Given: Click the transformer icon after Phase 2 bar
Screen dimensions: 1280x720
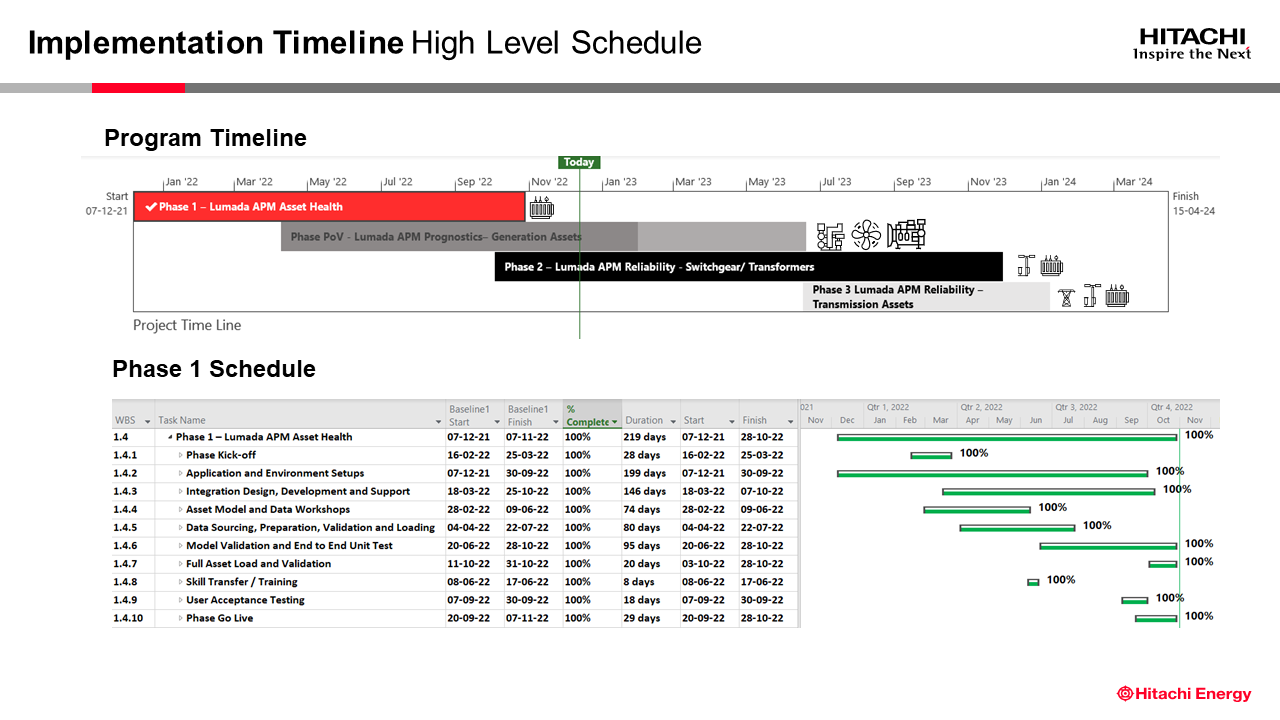Looking at the screenshot, I should (x=1051, y=267).
